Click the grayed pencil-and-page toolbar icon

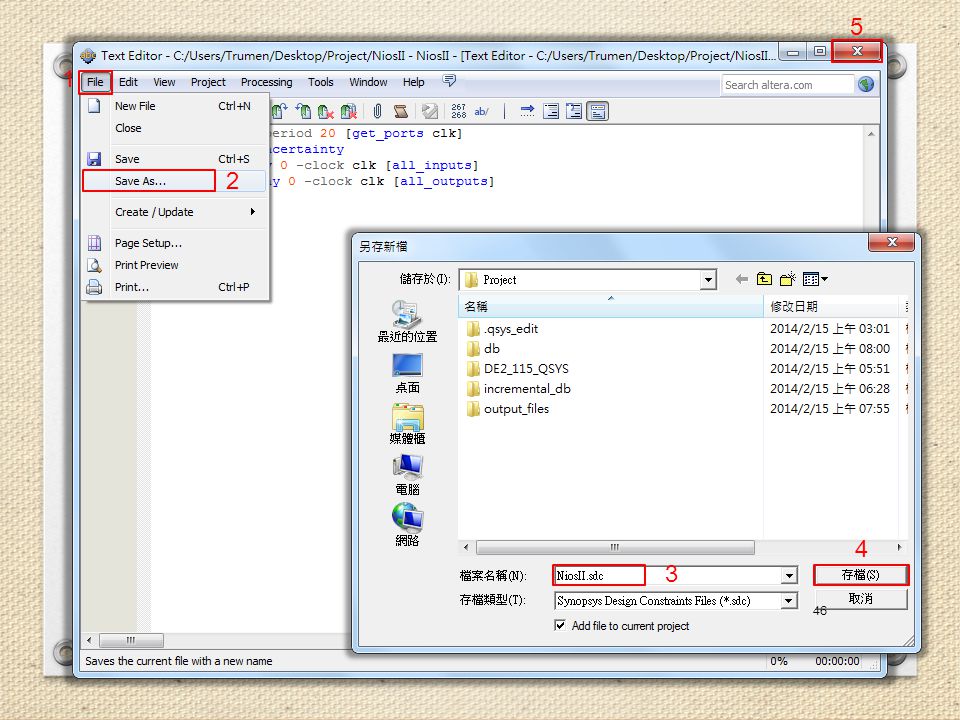430,111
